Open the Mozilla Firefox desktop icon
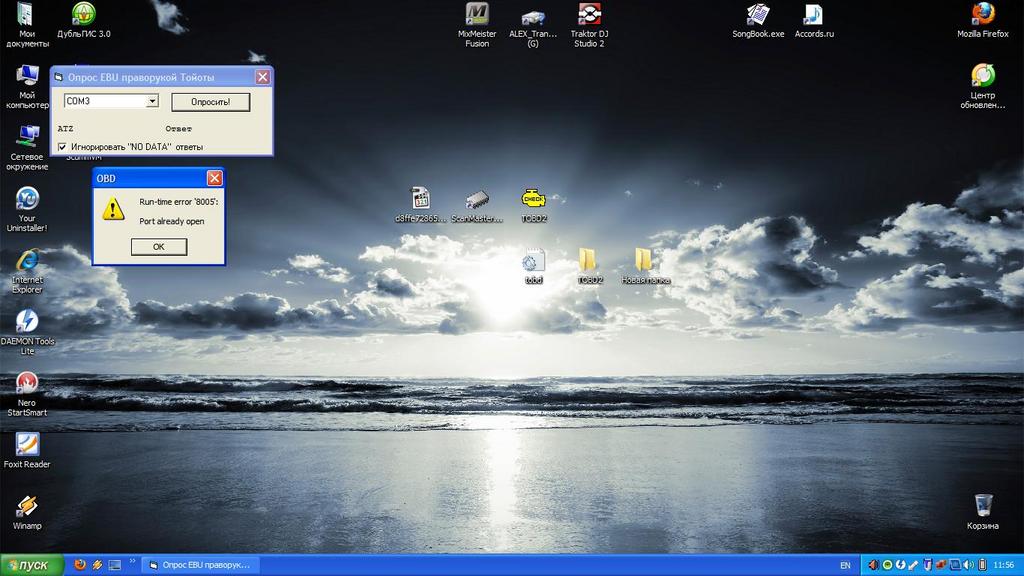Image resolution: width=1024 pixels, height=576 pixels. click(983, 14)
